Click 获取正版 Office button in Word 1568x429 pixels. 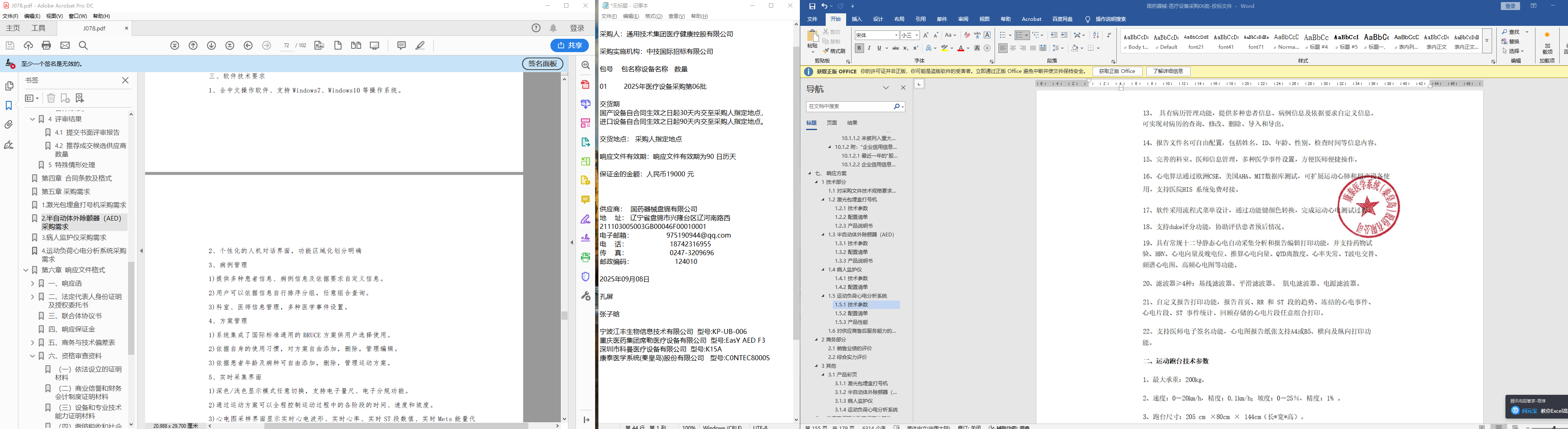[x=1117, y=72]
